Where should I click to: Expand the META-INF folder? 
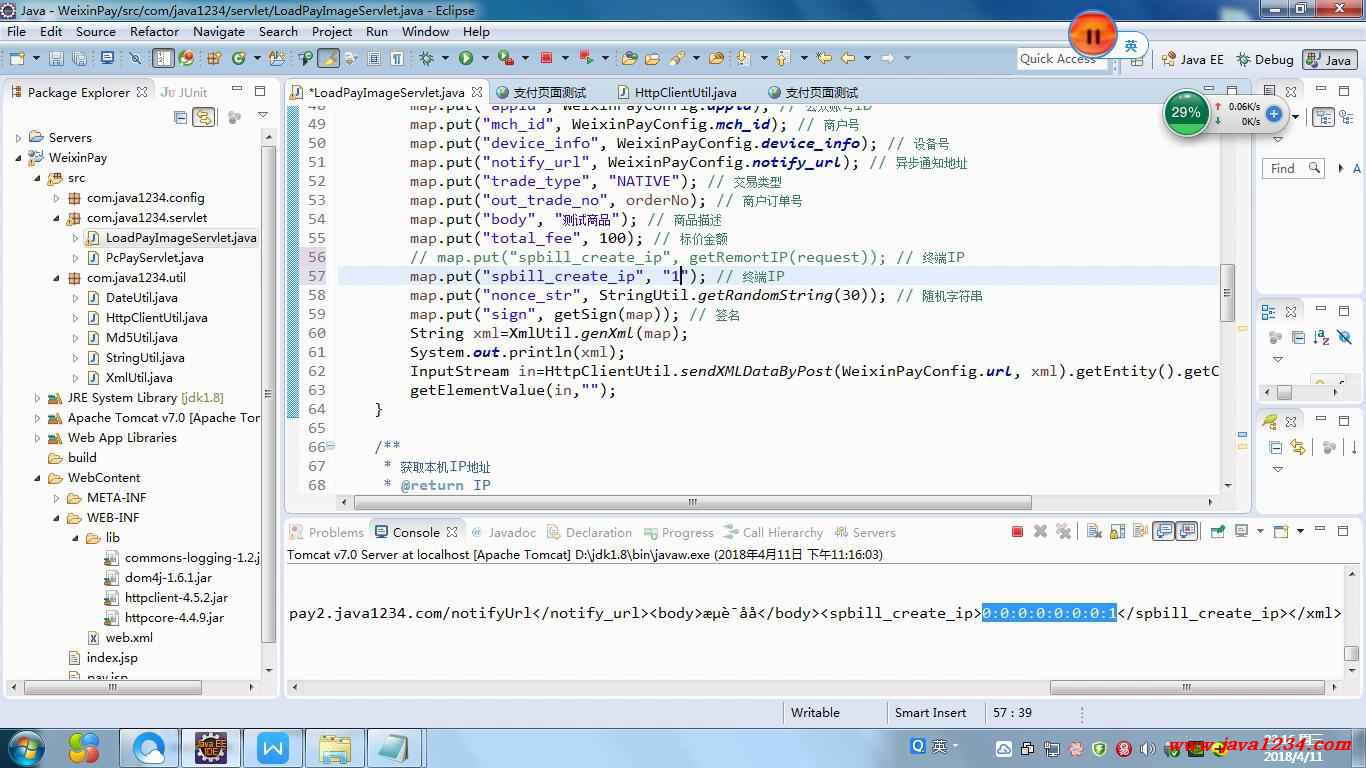coord(57,498)
